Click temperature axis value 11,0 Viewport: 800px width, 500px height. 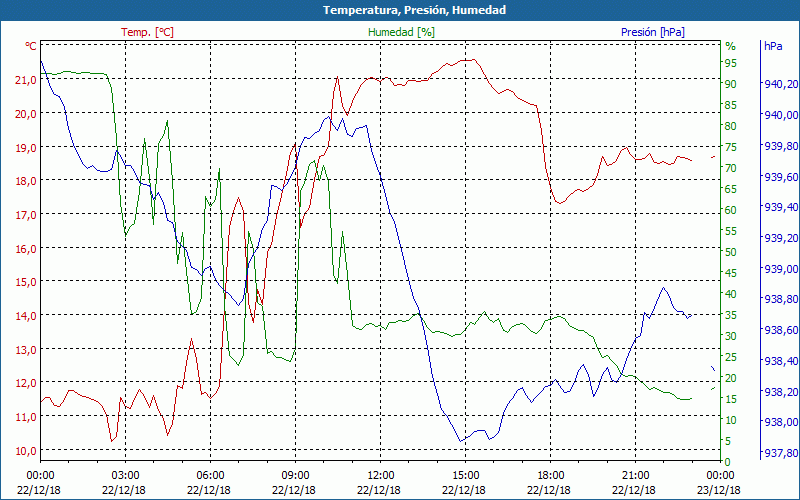pos(26,417)
